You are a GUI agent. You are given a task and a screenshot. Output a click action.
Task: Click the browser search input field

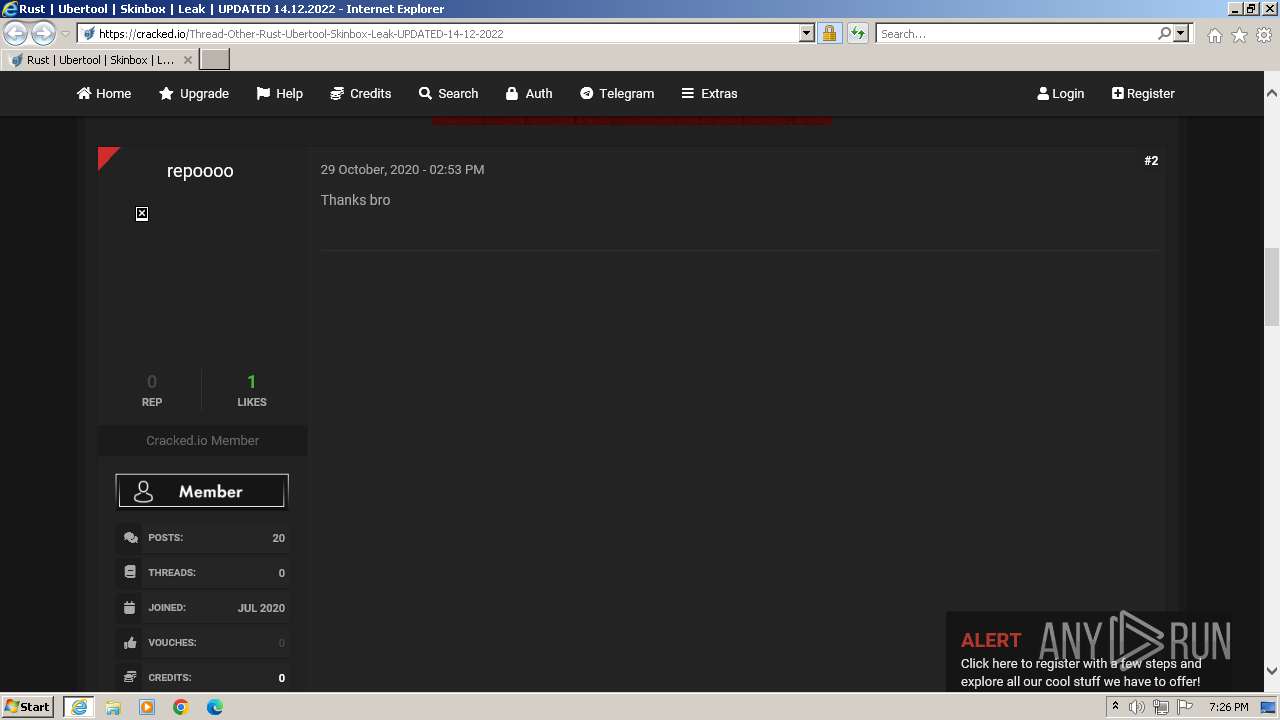(x=1015, y=33)
